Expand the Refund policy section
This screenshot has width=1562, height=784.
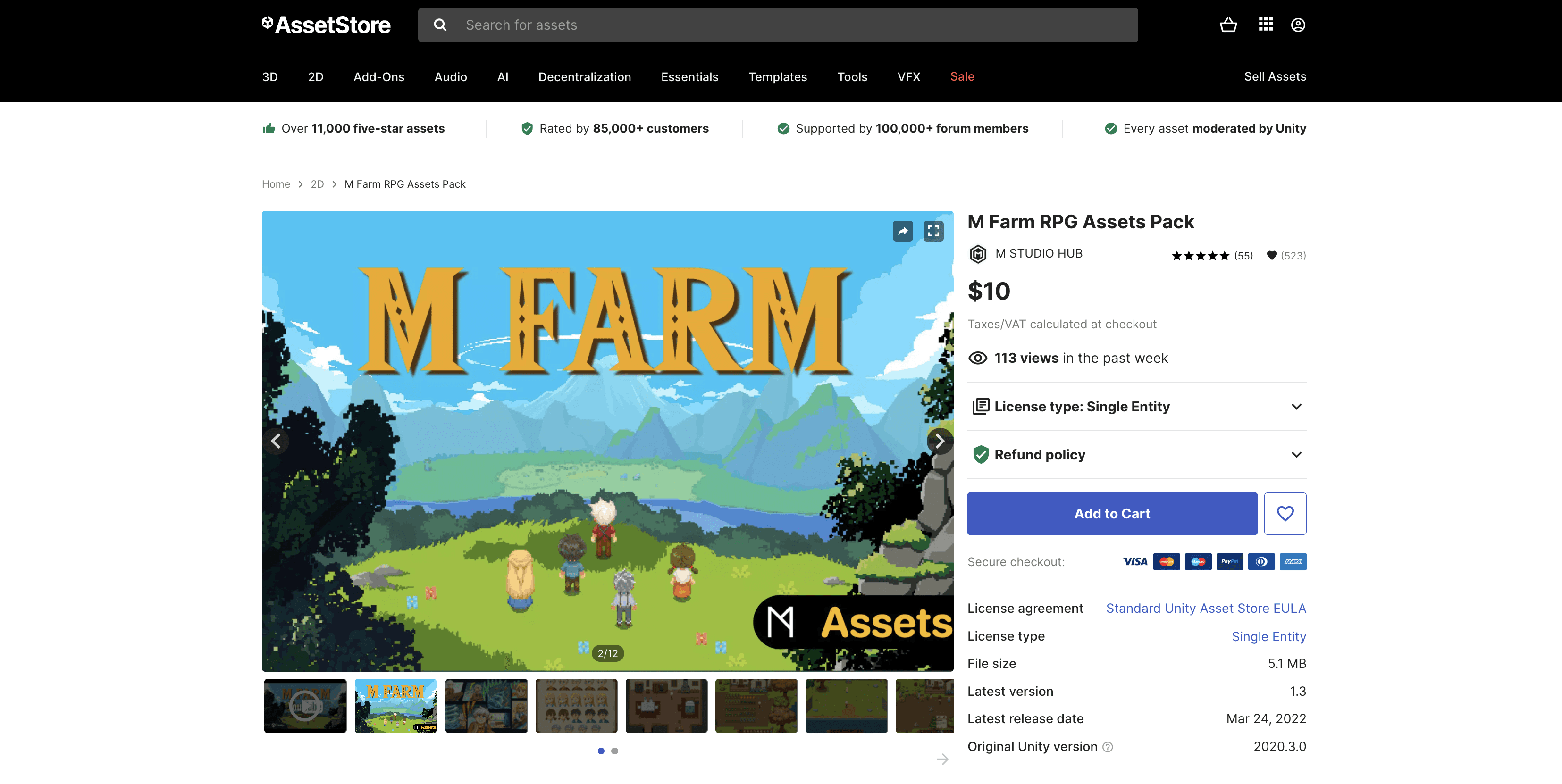coord(1136,455)
